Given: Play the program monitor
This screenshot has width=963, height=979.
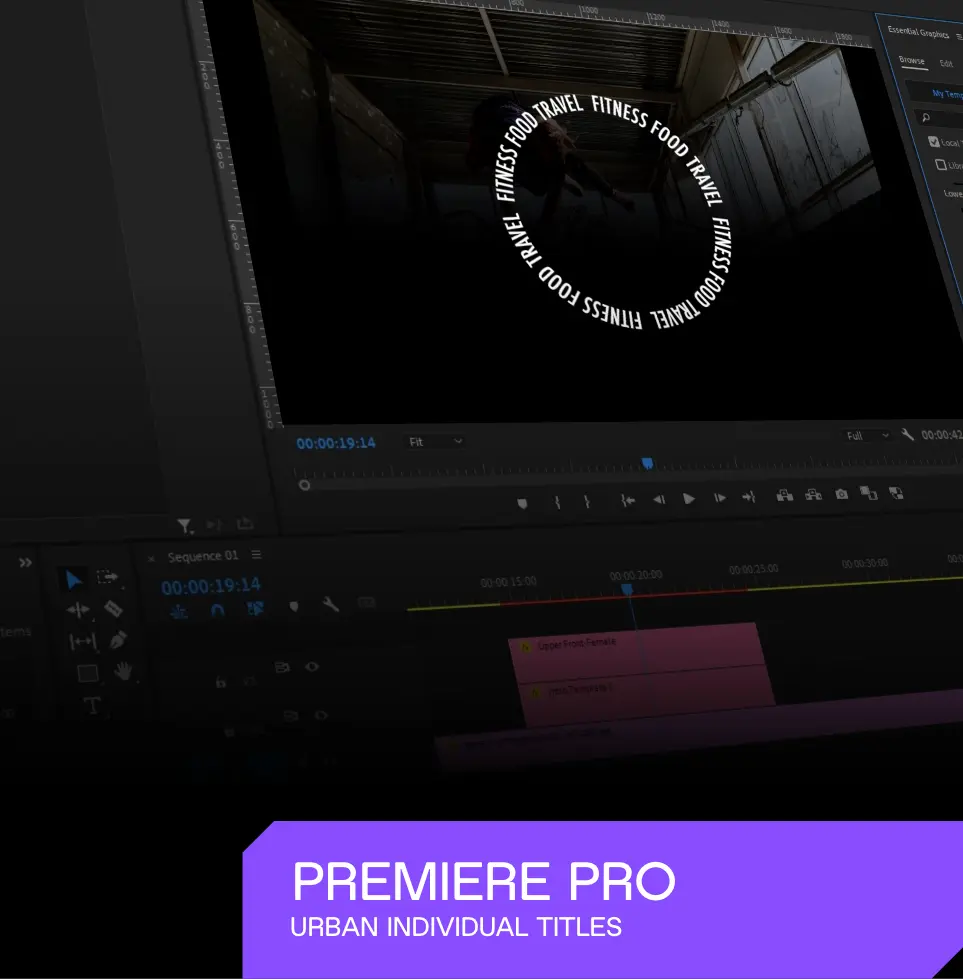Looking at the screenshot, I should coord(689,498).
